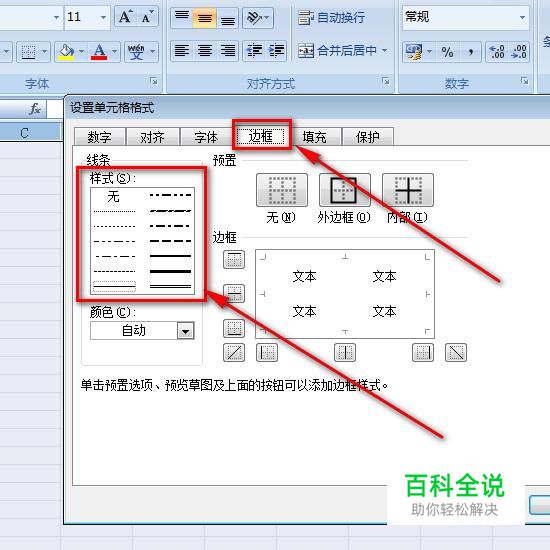Open the 对齐方式 group dialog launcher
This screenshot has height=550, width=550.
pyautogui.click(x=385, y=81)
